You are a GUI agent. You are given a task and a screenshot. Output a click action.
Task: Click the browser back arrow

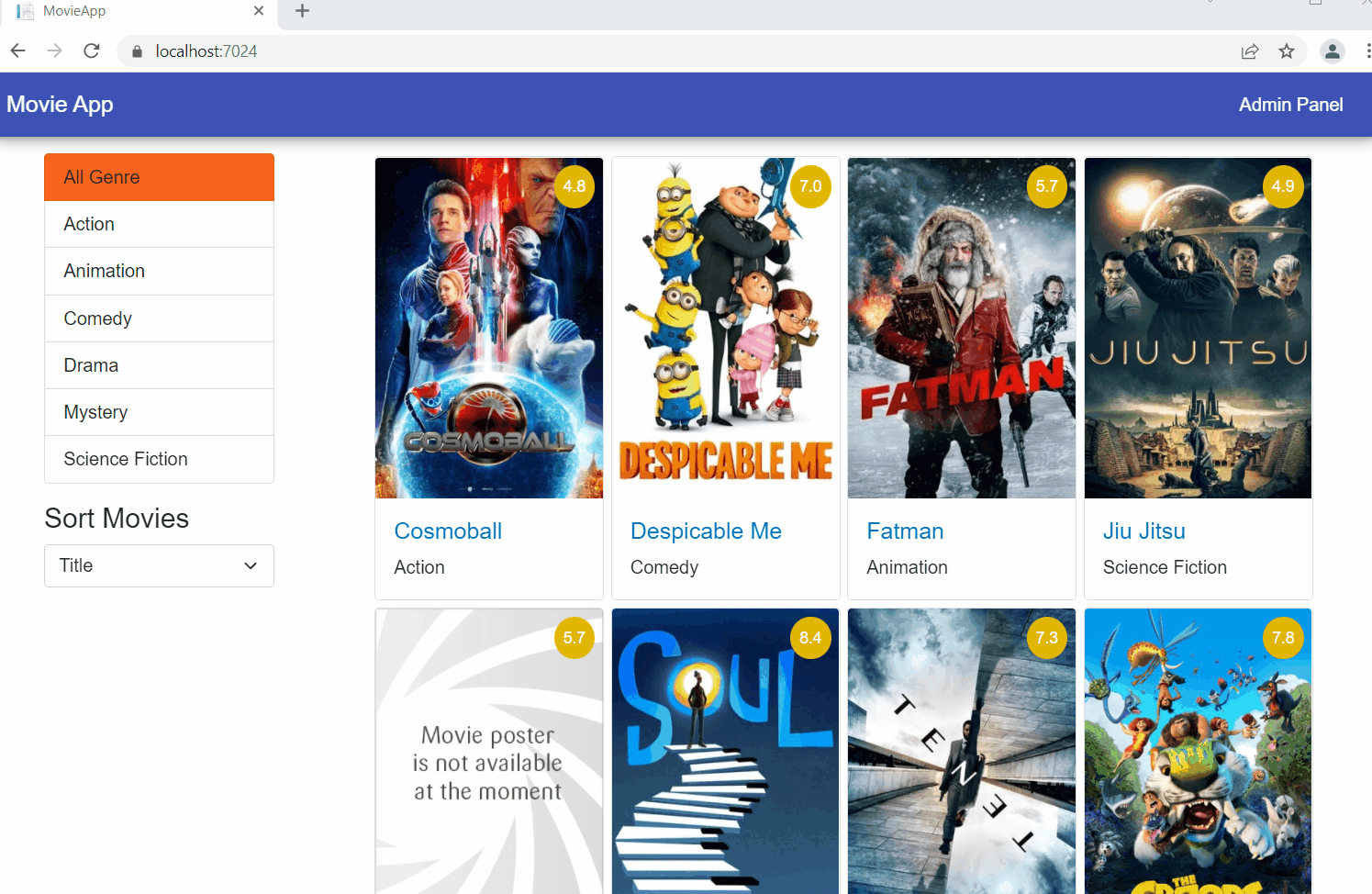pos(18,51)
